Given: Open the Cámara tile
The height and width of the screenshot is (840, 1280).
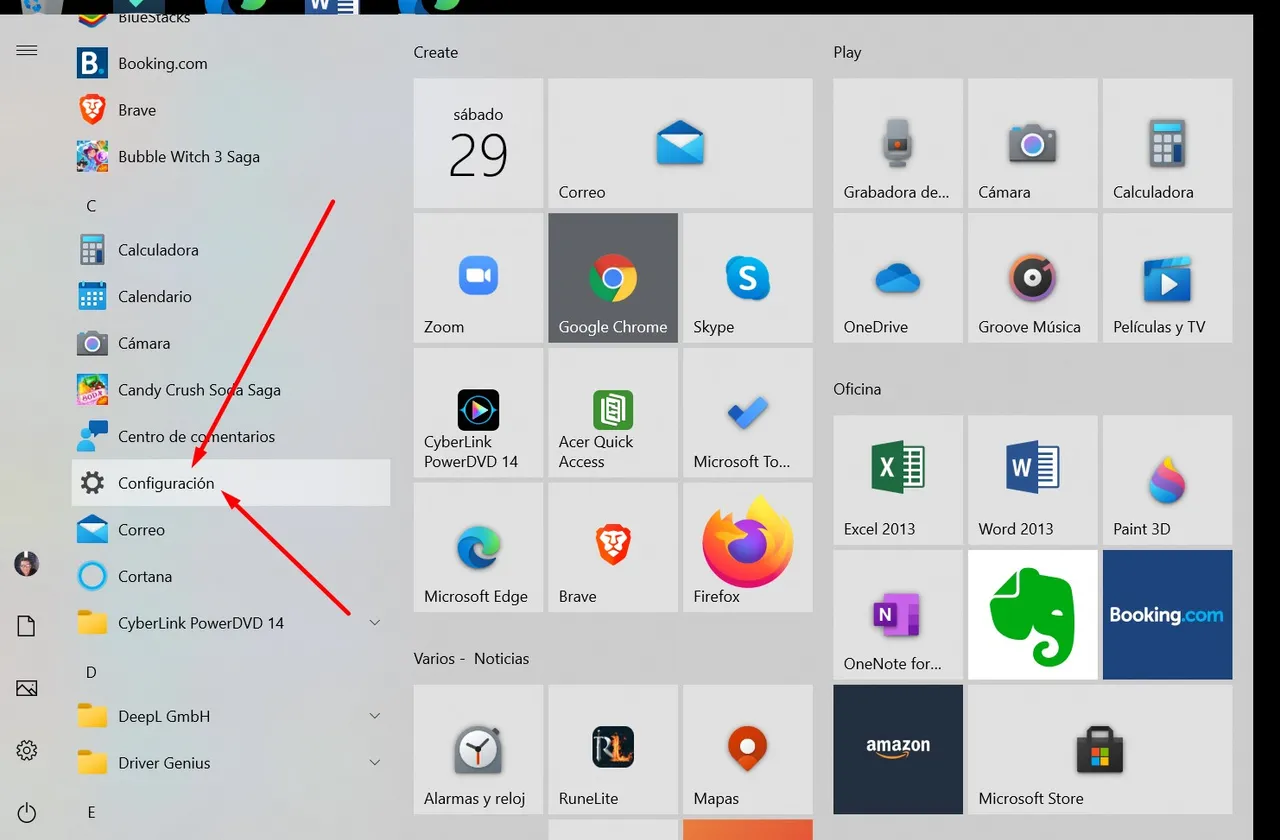Looking at the screenshot, I should tap(1033, 143).
